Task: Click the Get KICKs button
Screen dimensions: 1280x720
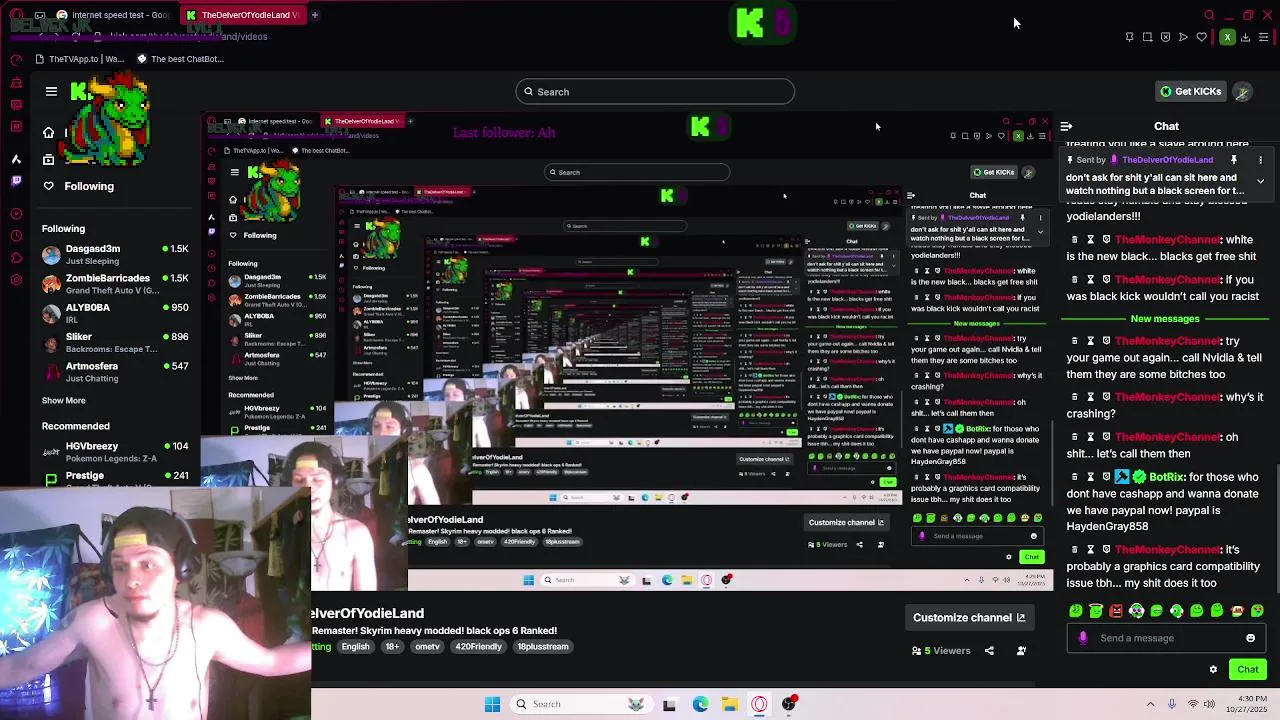Action: point(1190,92)
